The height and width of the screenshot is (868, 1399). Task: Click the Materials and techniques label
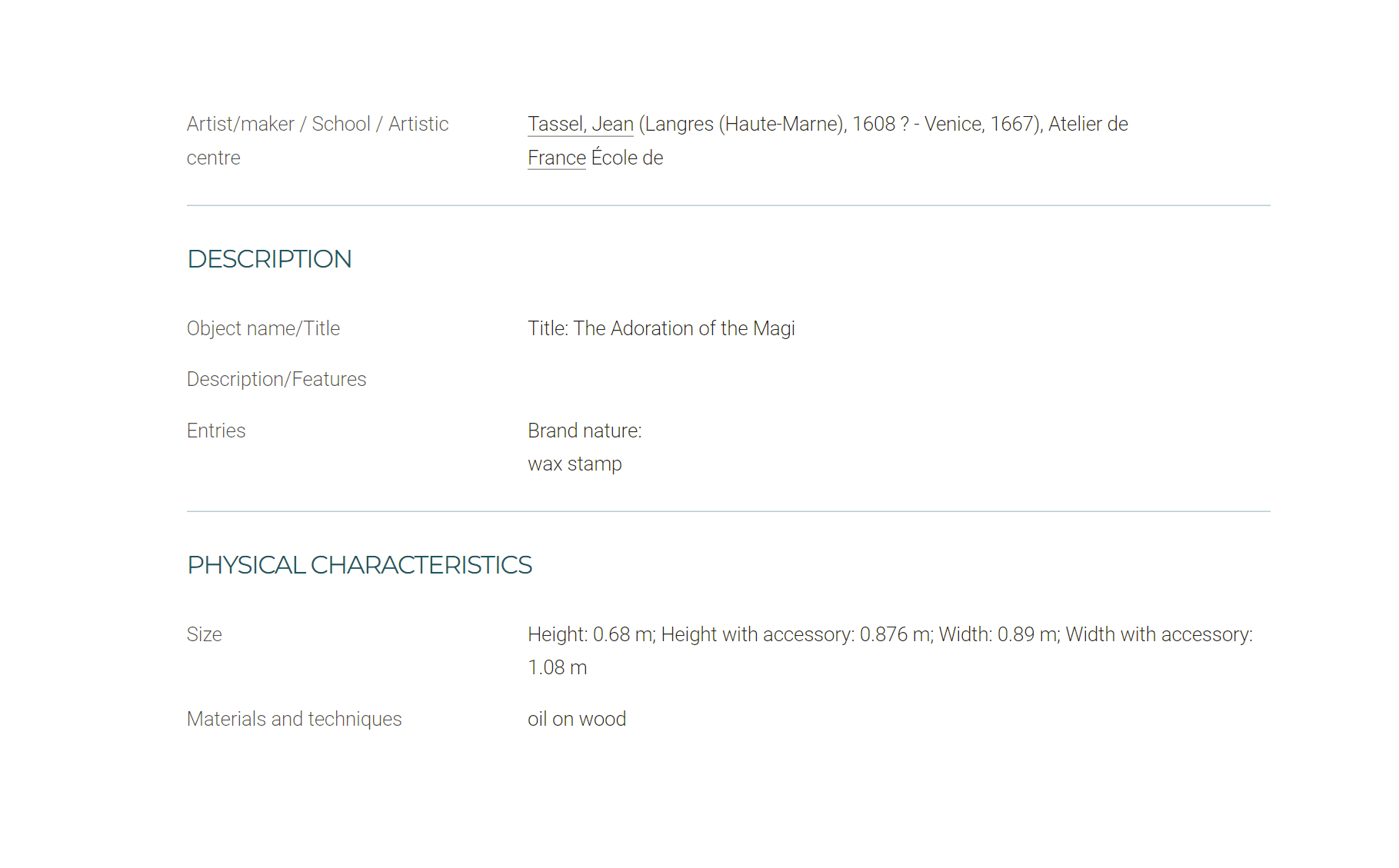pos(295,719)
